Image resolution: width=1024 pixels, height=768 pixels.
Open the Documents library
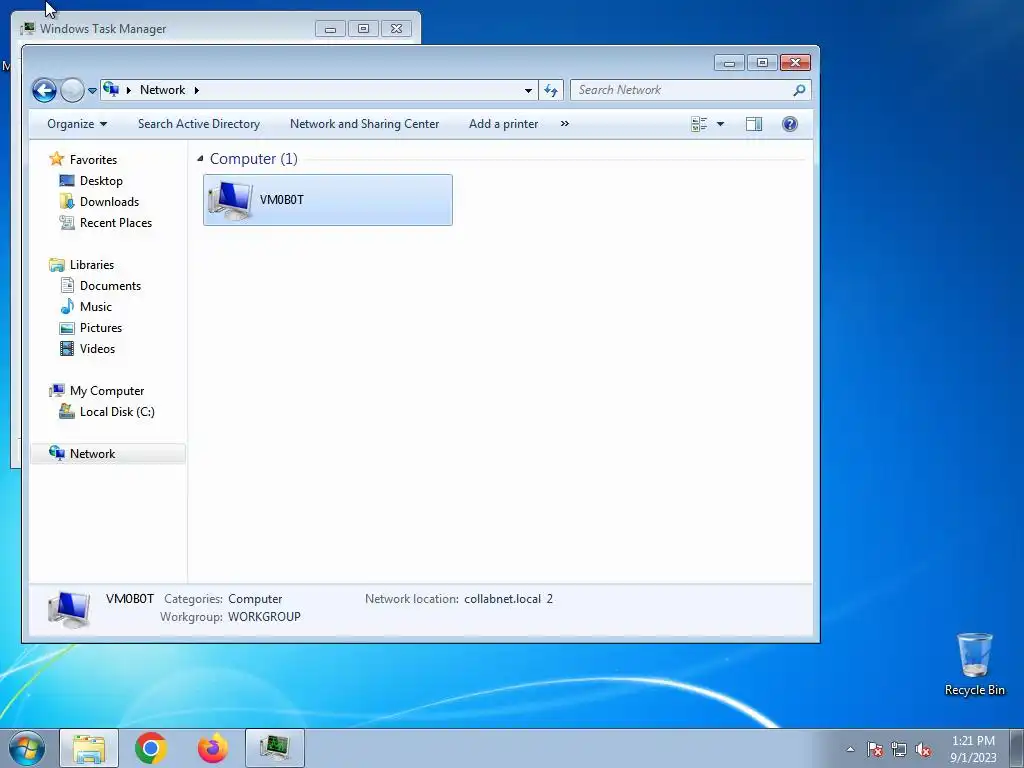click(x=110, y=285)
